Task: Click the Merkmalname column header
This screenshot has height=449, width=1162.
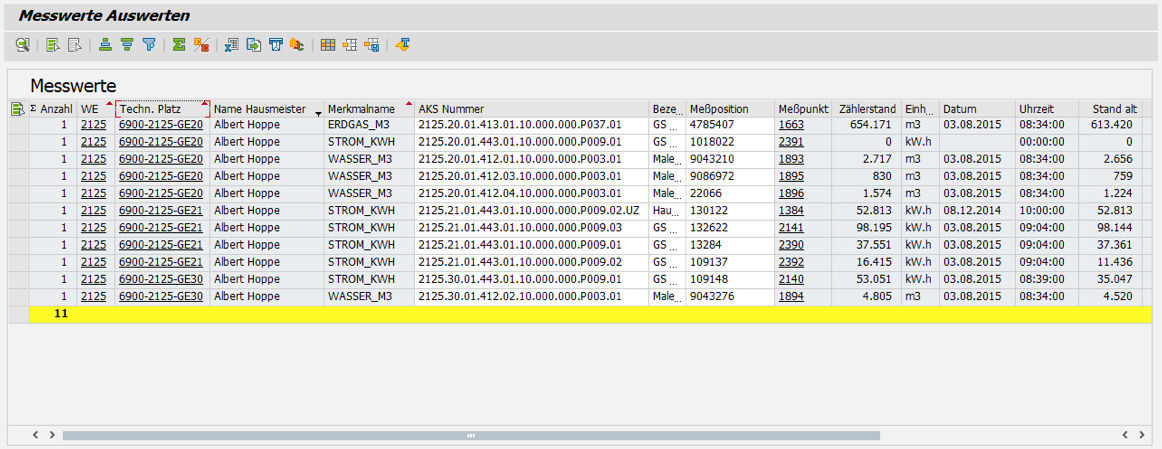Action: (361, 109)
